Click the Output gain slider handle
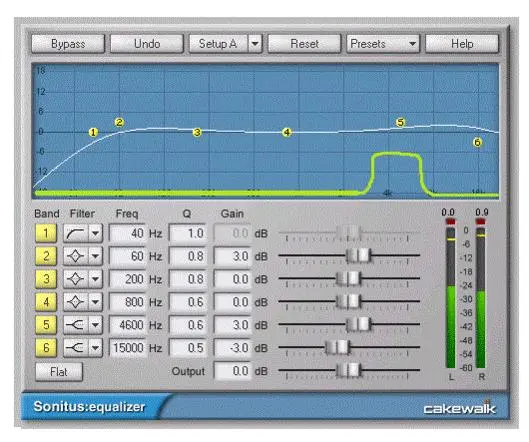Viewport: 529px width, 442px height. point(349,370)
